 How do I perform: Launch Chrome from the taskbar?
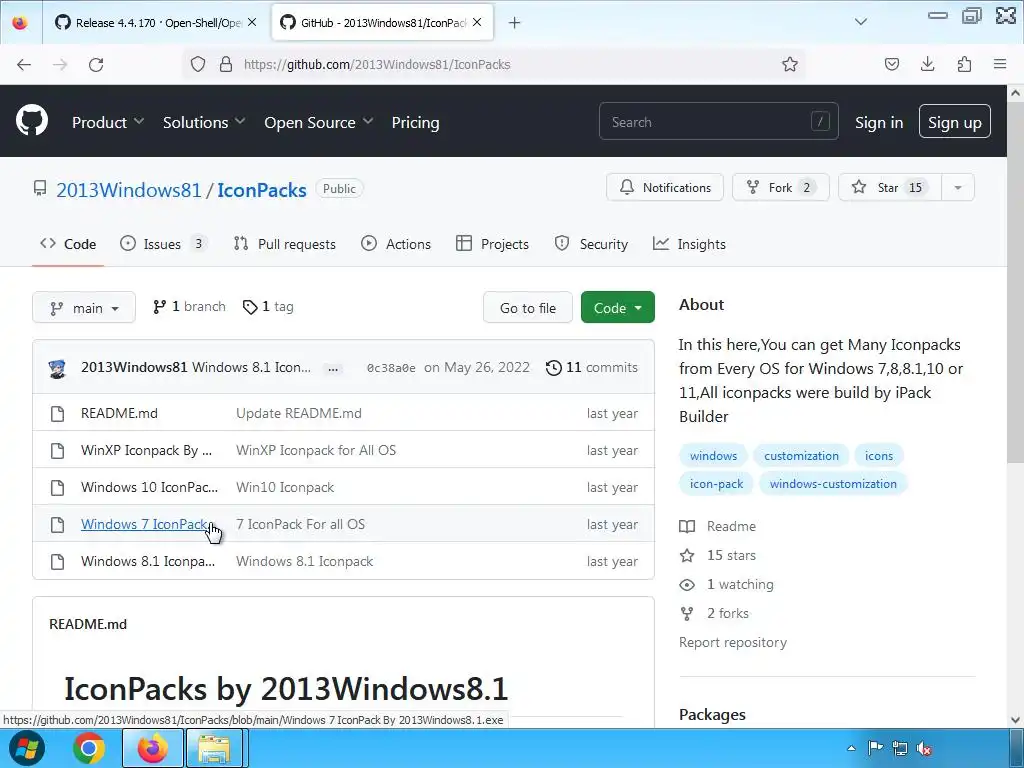tap(89, 748)
